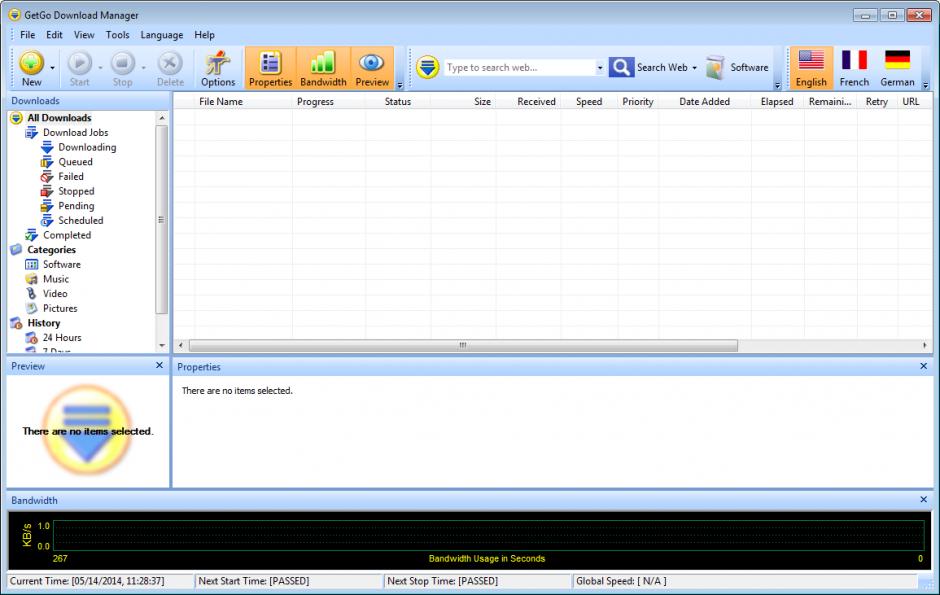Open the View menu
This screenshot has width=940, height=595.
[x=84, y=35]
